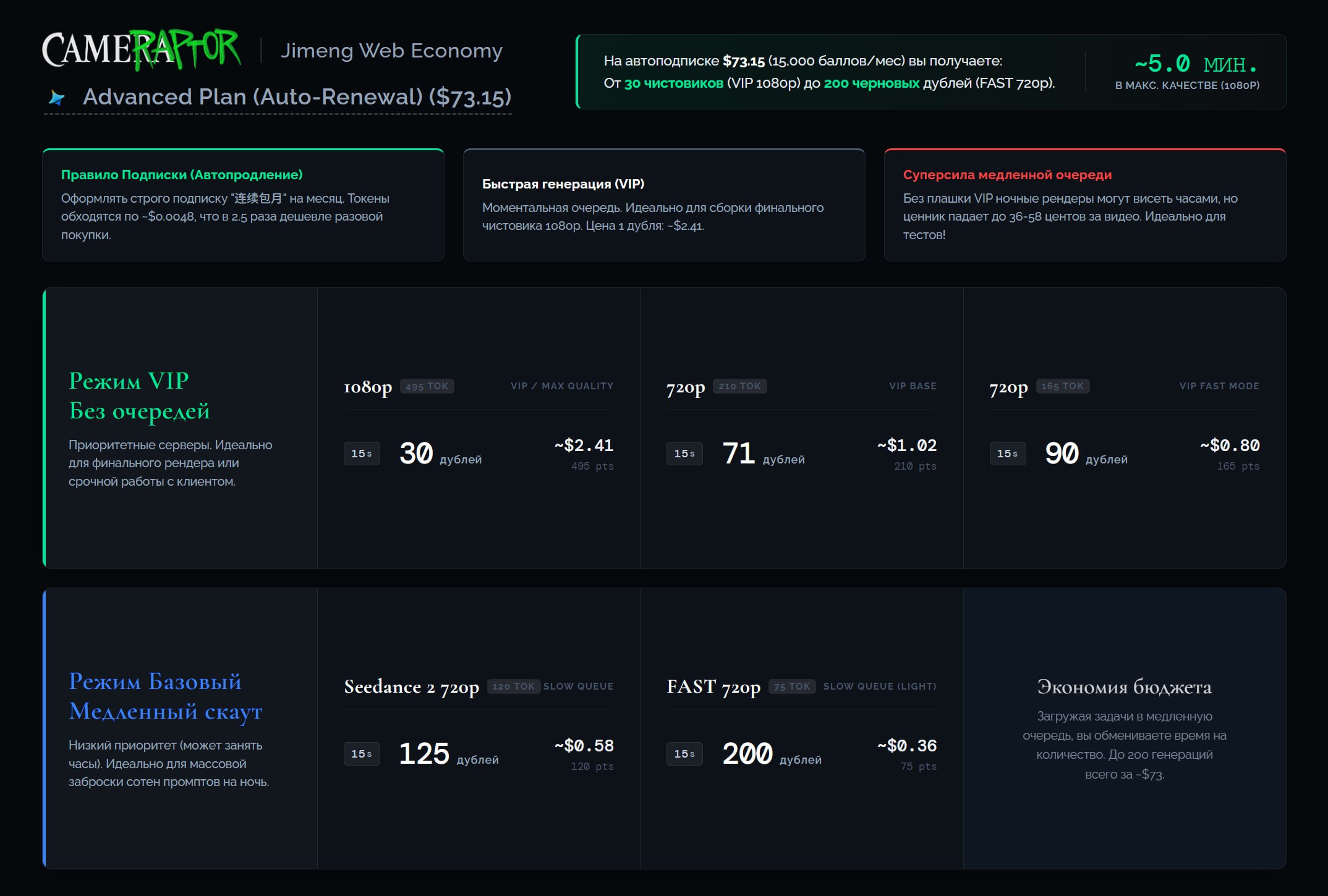Viewport: 1328px width, 896px height.
Task: Click the CameRaptor logo
Action: click(x=142, y=49)
